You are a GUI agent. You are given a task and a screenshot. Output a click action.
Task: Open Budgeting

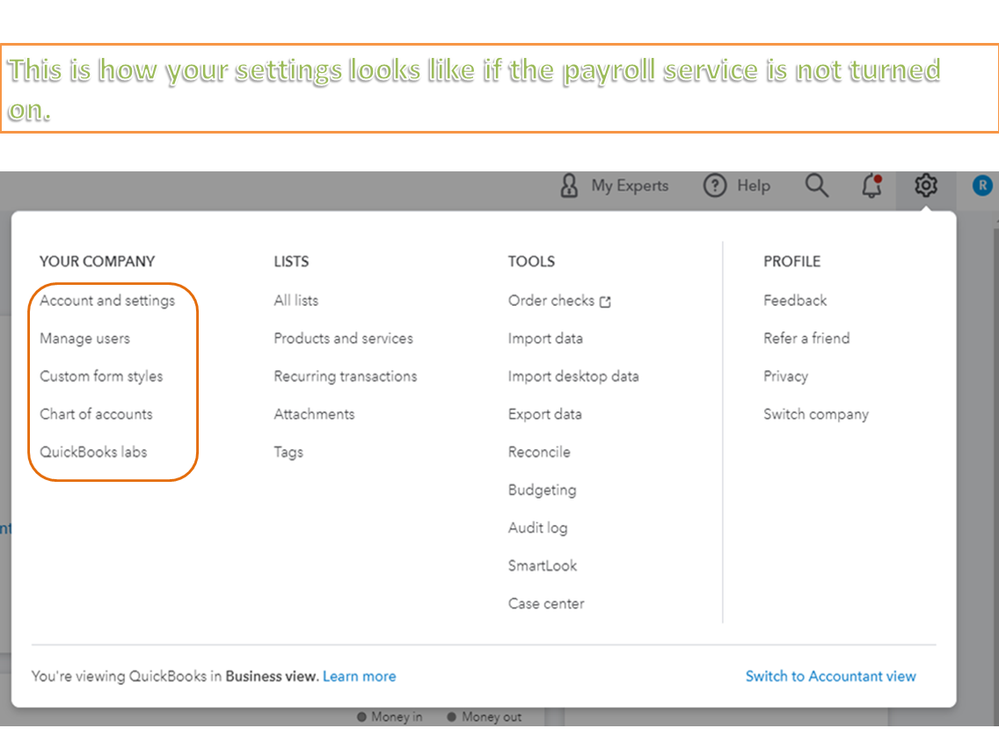pos(542,490)
